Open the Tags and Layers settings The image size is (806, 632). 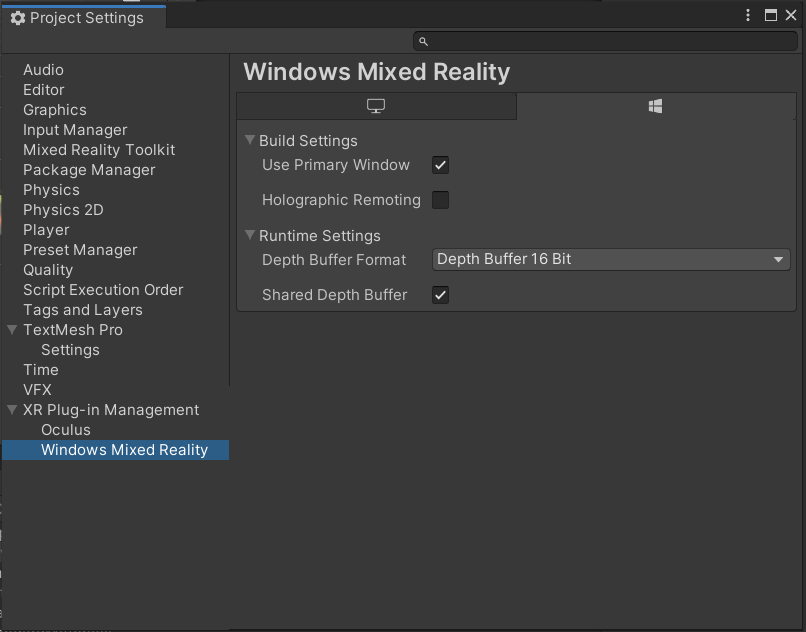tap(81, 309)
